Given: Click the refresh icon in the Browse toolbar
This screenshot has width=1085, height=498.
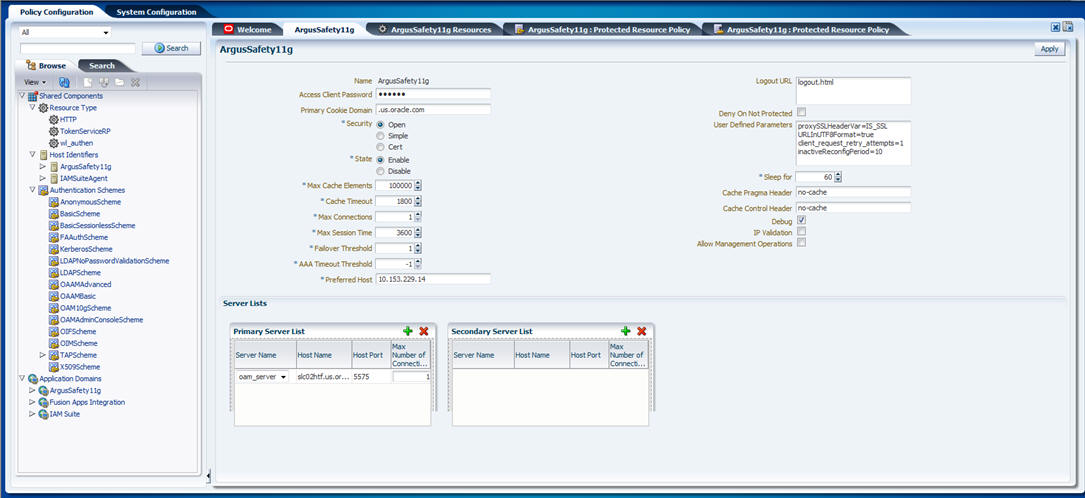Looking at the screenshot, I should point(64,82).
